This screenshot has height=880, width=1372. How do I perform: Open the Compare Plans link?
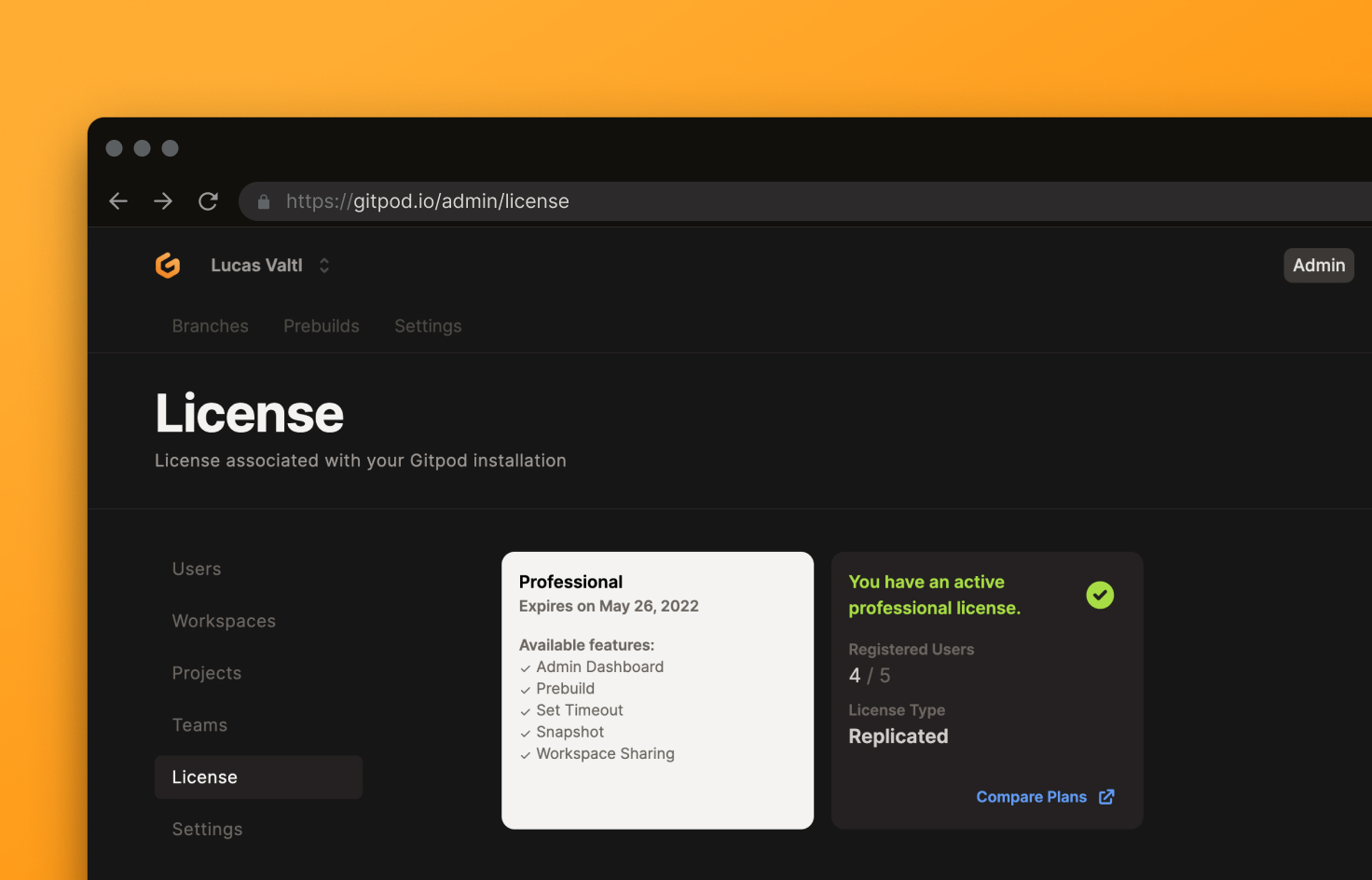tap(1031, 797)
